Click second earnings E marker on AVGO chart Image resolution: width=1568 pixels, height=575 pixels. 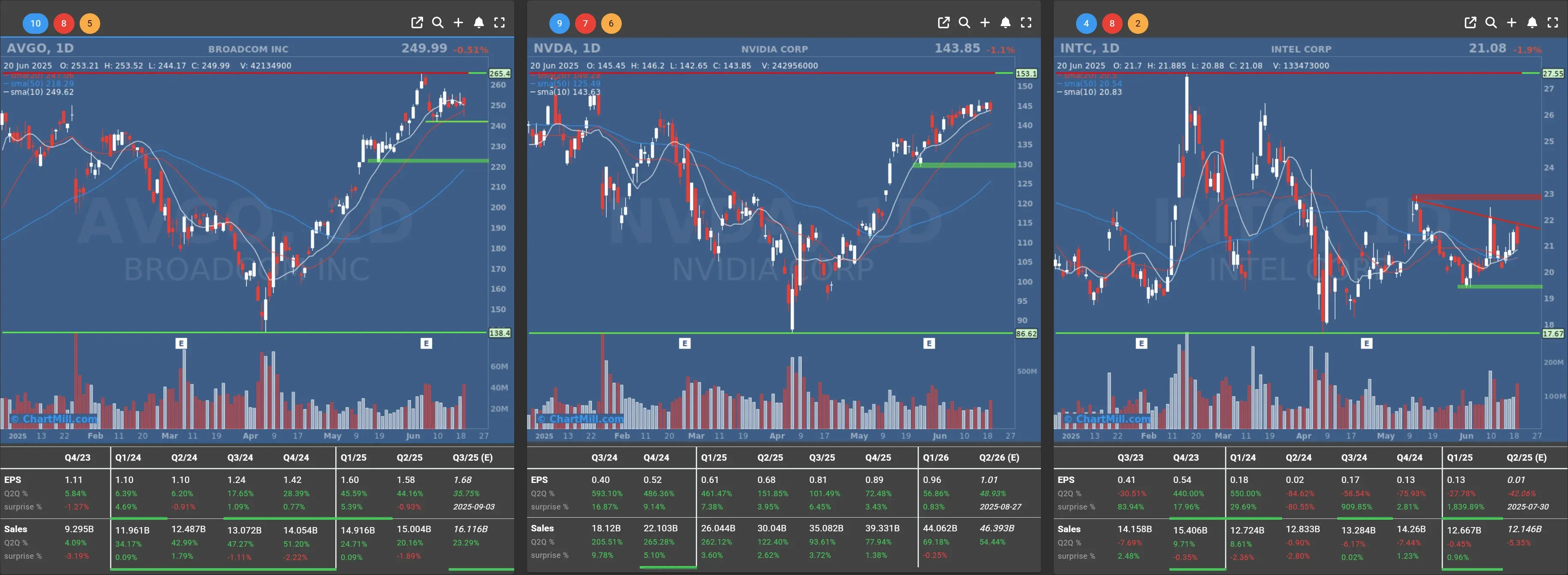pos(426,343)
